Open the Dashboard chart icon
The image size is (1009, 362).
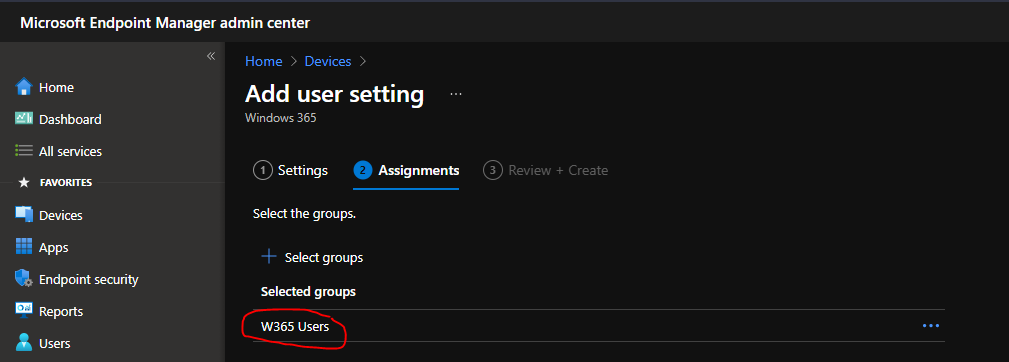click(24, 119)
